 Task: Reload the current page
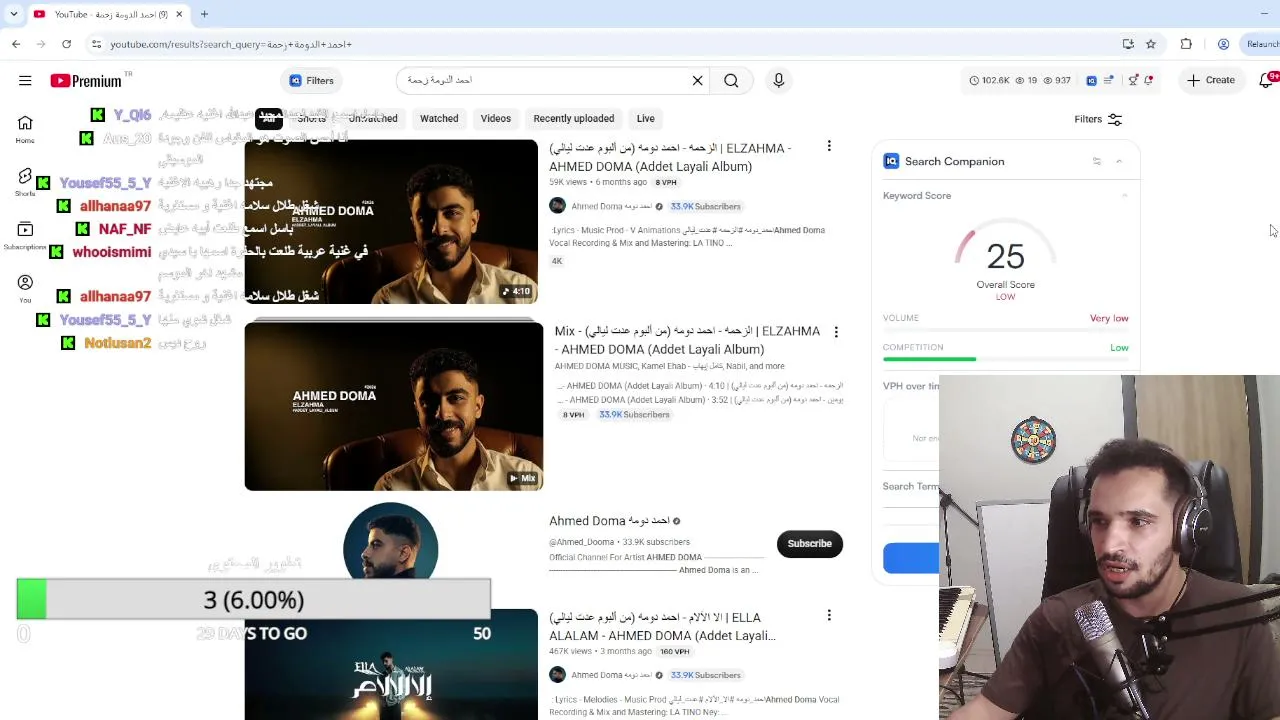click(66, 44)
